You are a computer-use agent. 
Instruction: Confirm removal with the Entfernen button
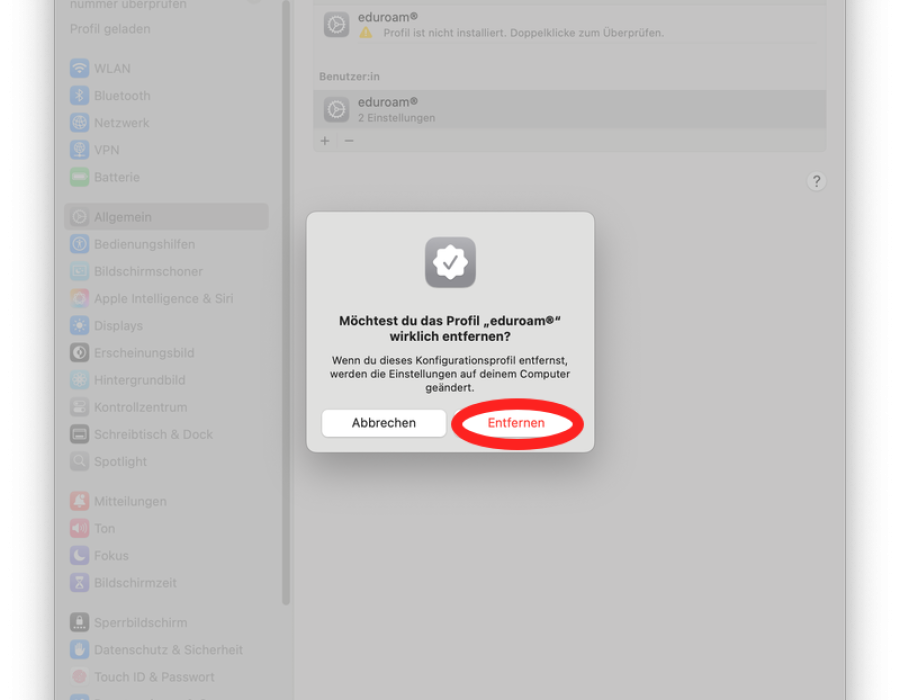tap(516, 423)
